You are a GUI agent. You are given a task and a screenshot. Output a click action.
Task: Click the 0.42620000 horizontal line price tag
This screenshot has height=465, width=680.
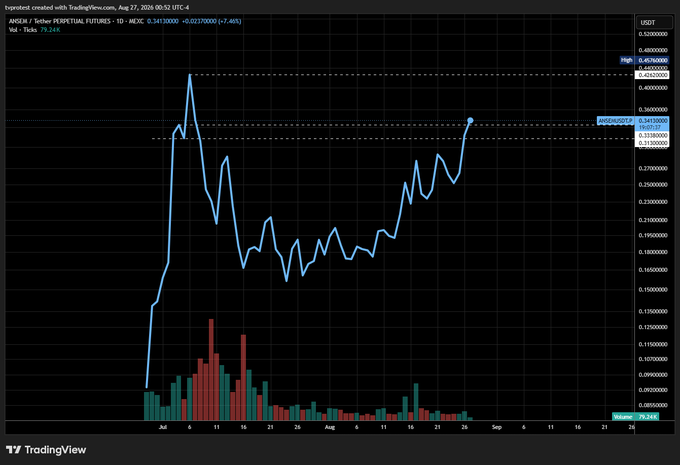(x=652, y=75)
